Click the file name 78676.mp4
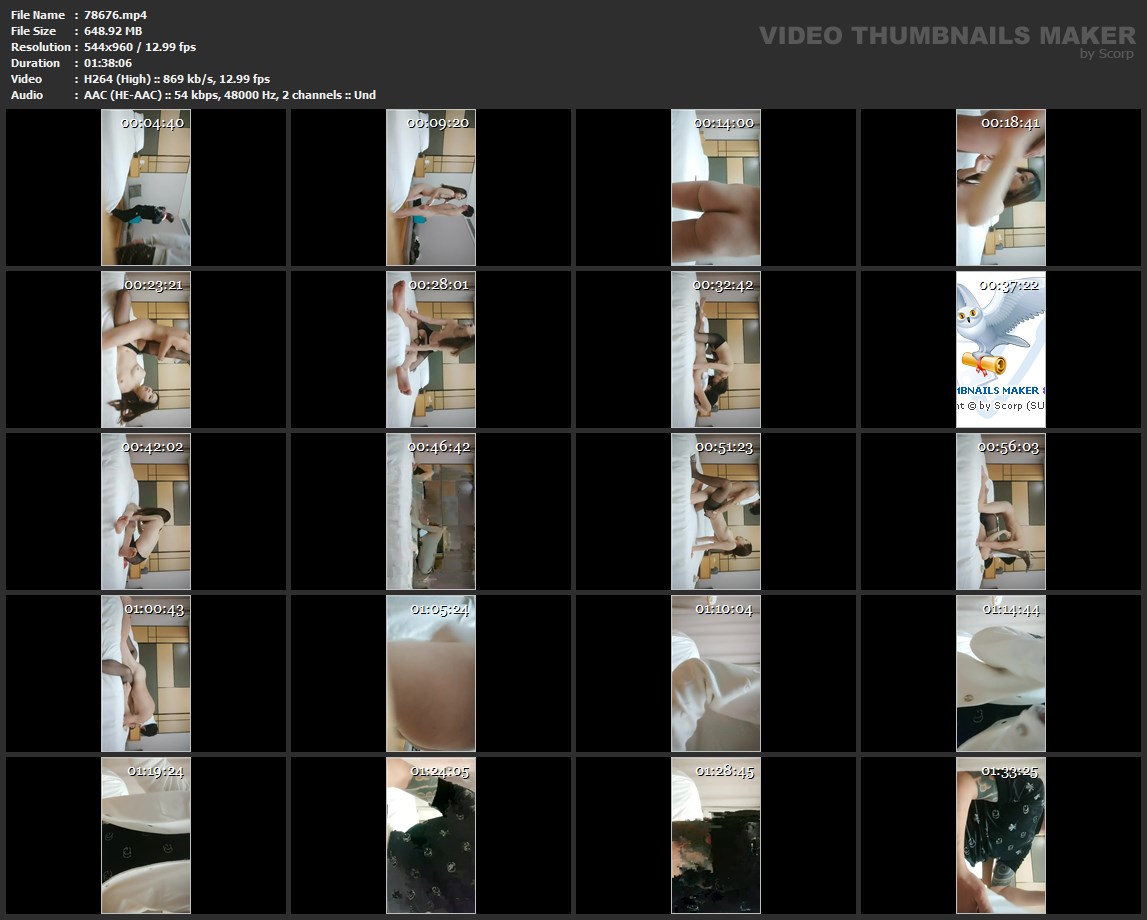The height and width of the screenshot is (920, 1147). [x=116, y=15]
